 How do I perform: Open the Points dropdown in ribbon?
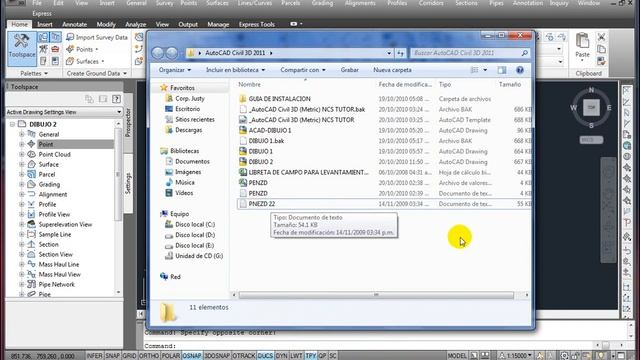[x=82, y=49]
